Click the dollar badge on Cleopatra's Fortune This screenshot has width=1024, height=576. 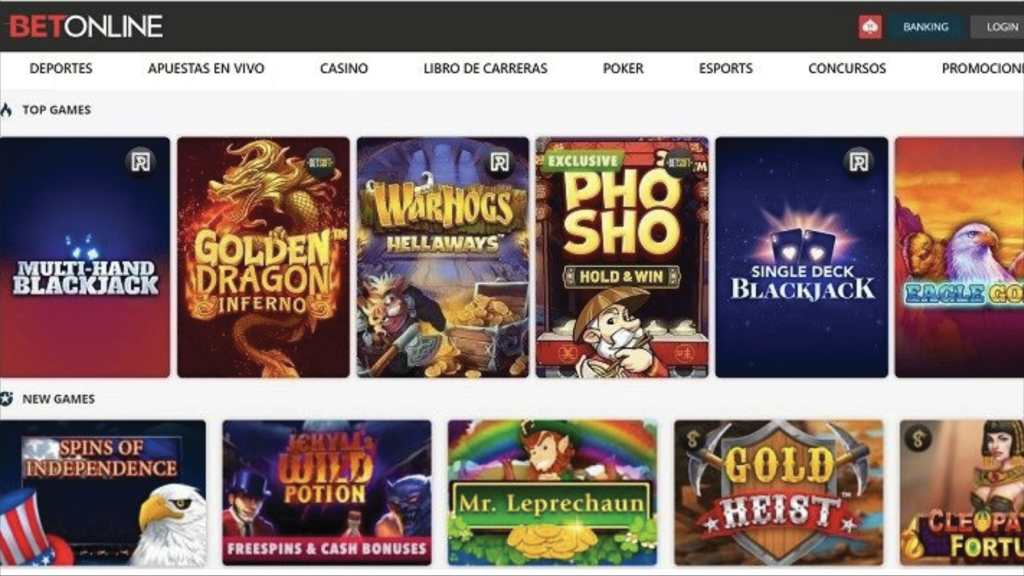(x=918, y=440)
